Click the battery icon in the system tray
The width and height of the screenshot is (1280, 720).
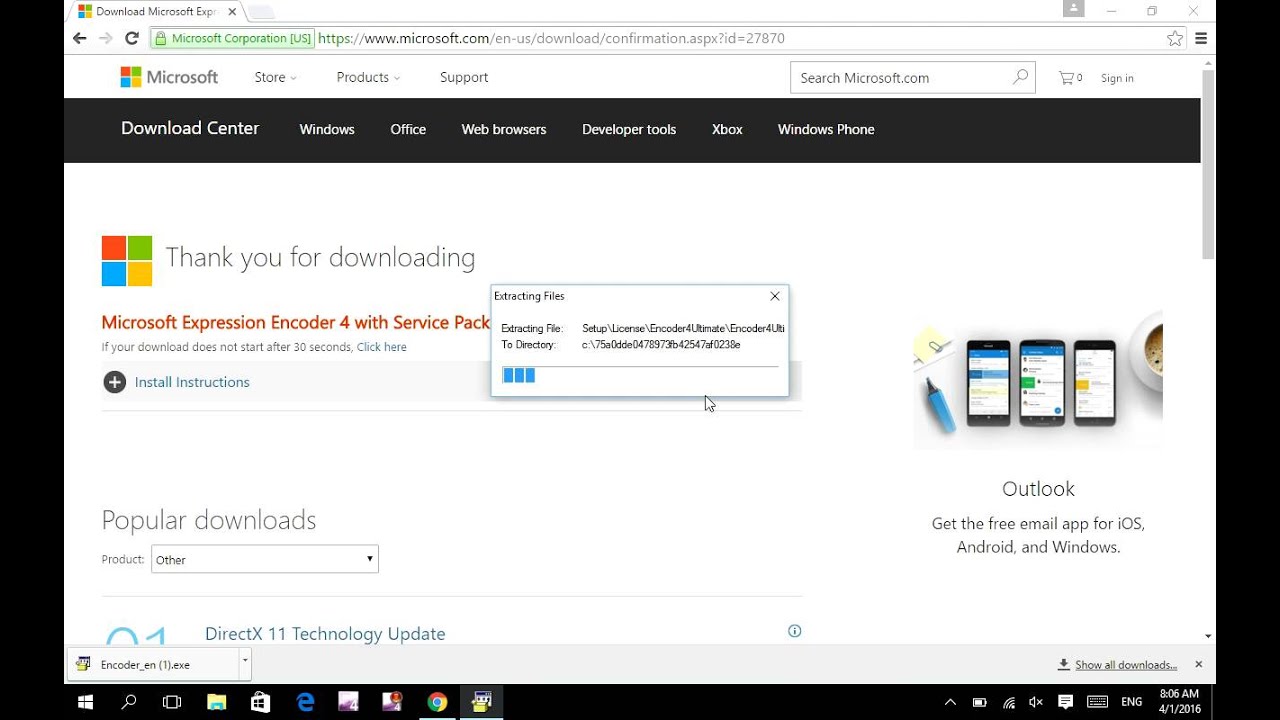tap(979, 702)
